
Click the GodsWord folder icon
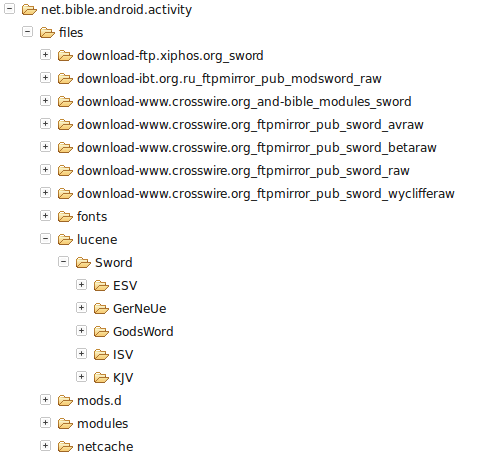coord(101,332)
